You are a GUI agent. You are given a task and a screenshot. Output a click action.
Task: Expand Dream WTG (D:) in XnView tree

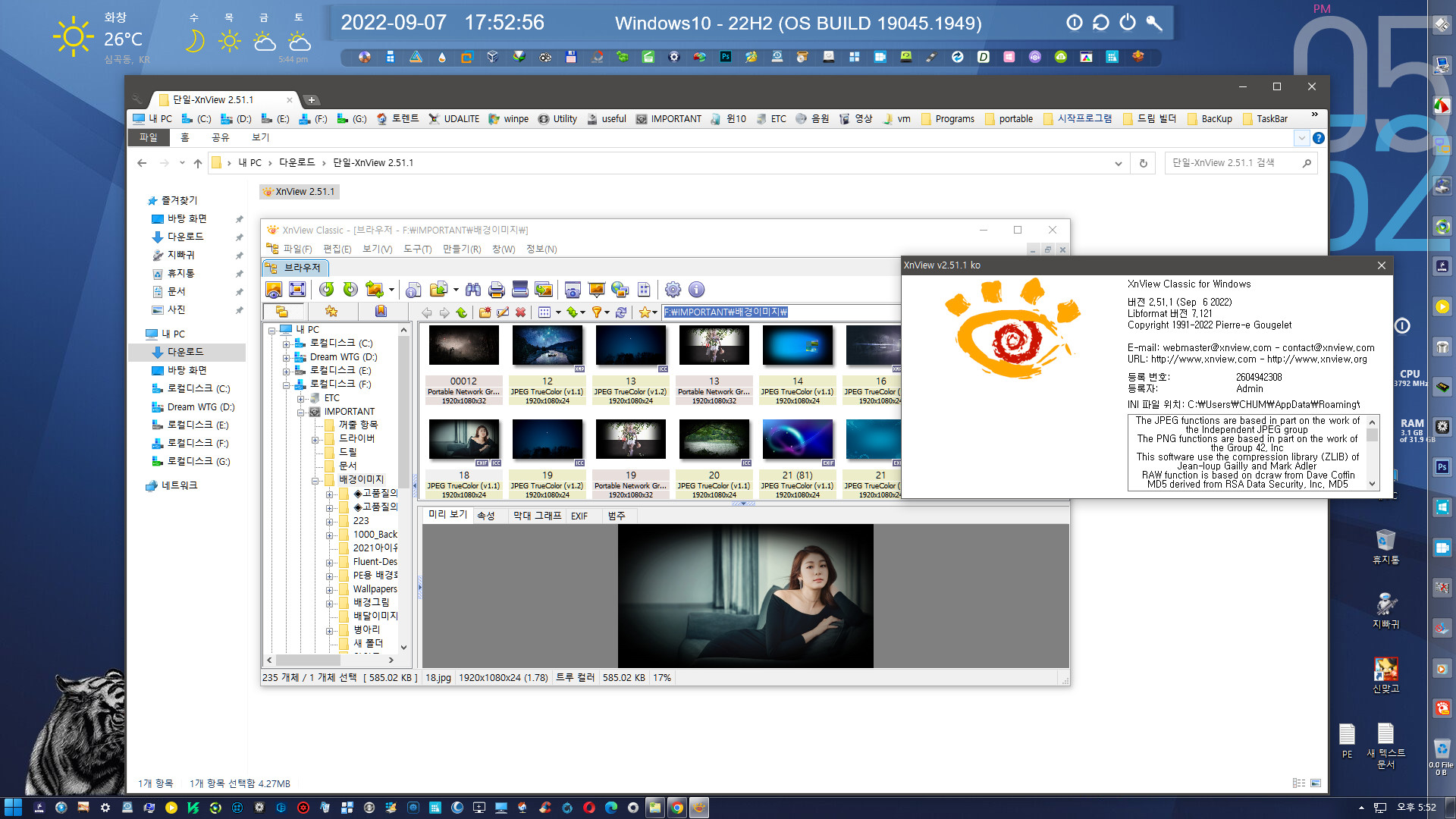(287, 357)
